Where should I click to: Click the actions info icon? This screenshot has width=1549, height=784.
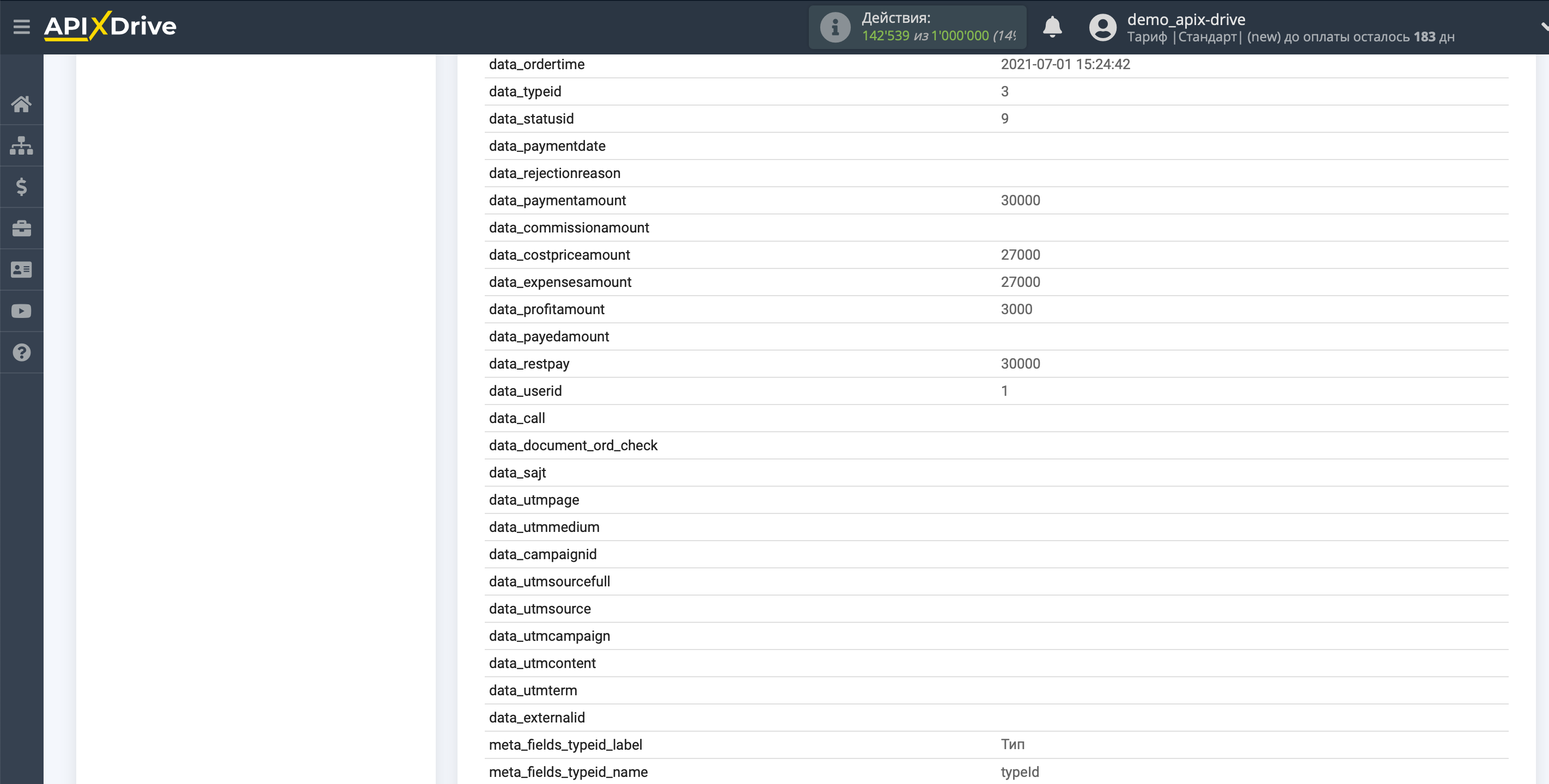836,27
